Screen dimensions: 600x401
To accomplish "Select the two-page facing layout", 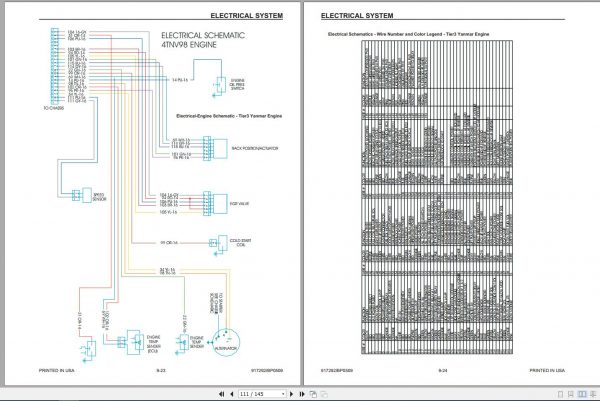I will [x=582, y=394].
